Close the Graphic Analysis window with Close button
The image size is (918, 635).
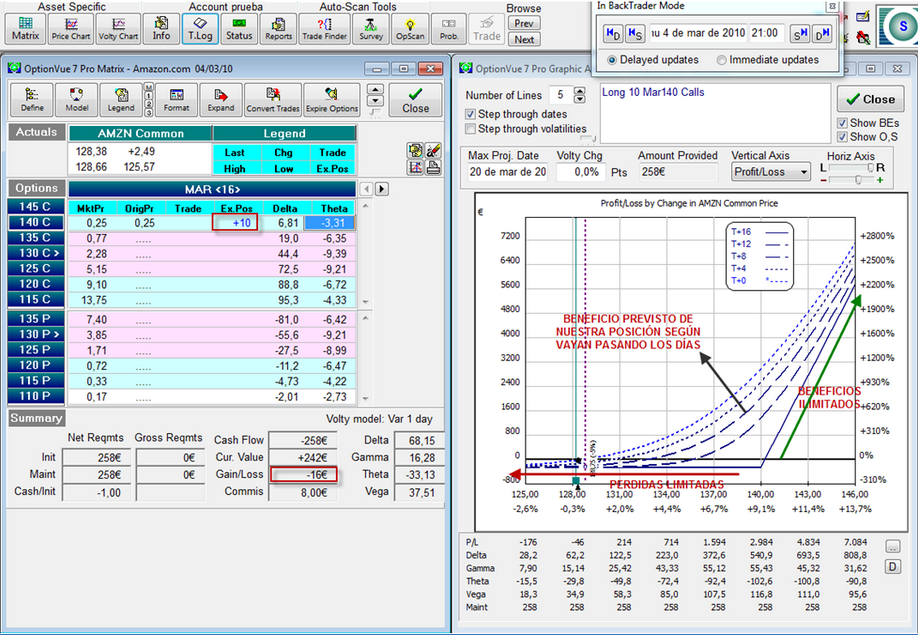click(871, 99)
